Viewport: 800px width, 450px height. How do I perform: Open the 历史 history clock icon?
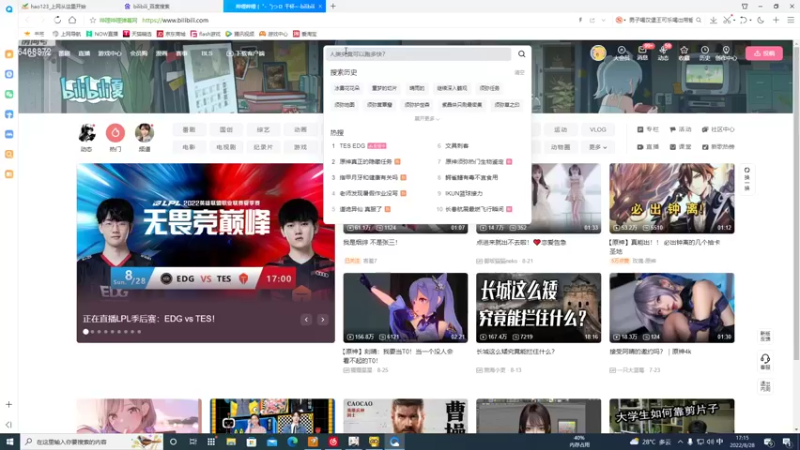[705, 53]
